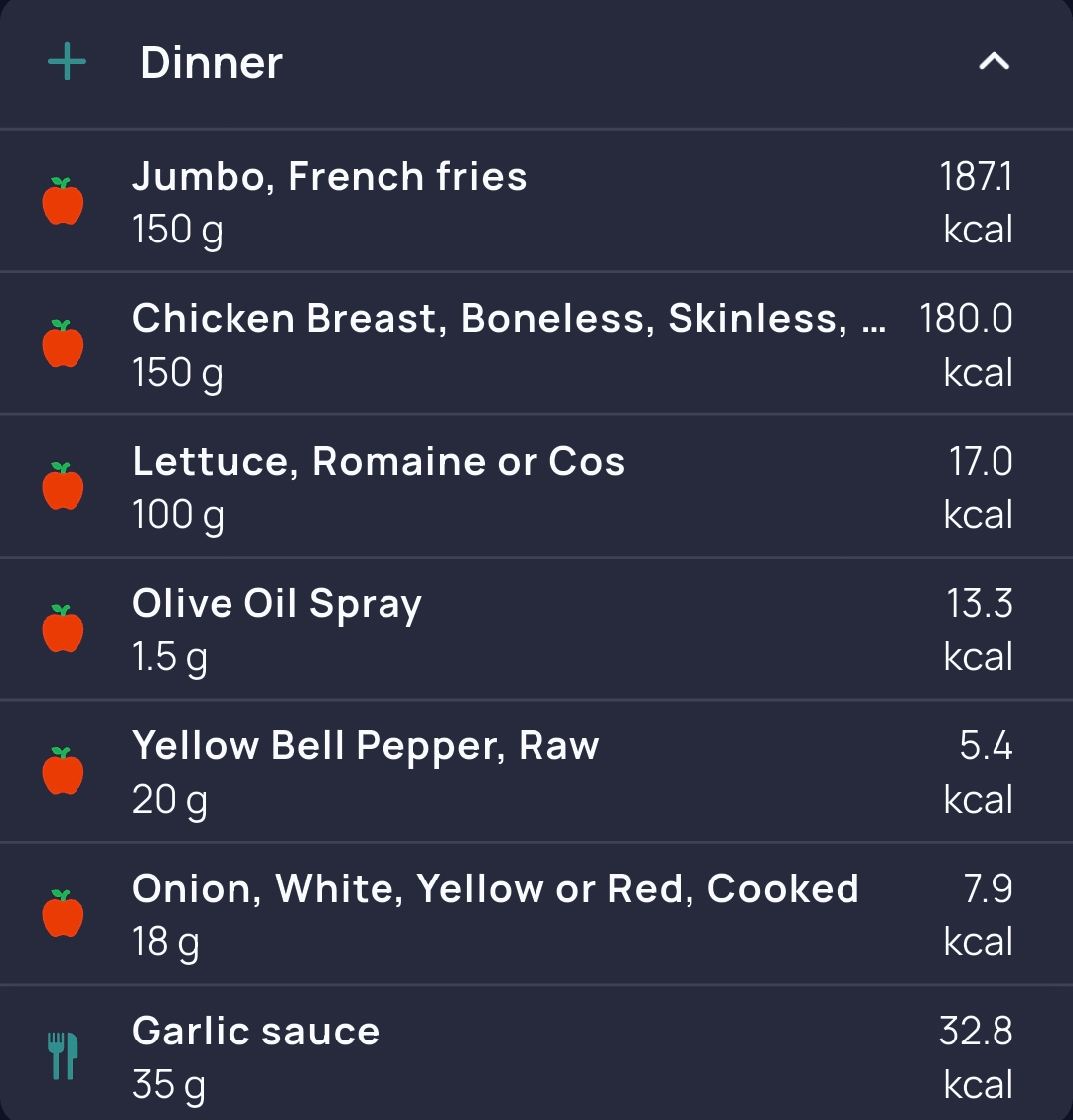Open the Garlic sauce entry

point(536,1052)
